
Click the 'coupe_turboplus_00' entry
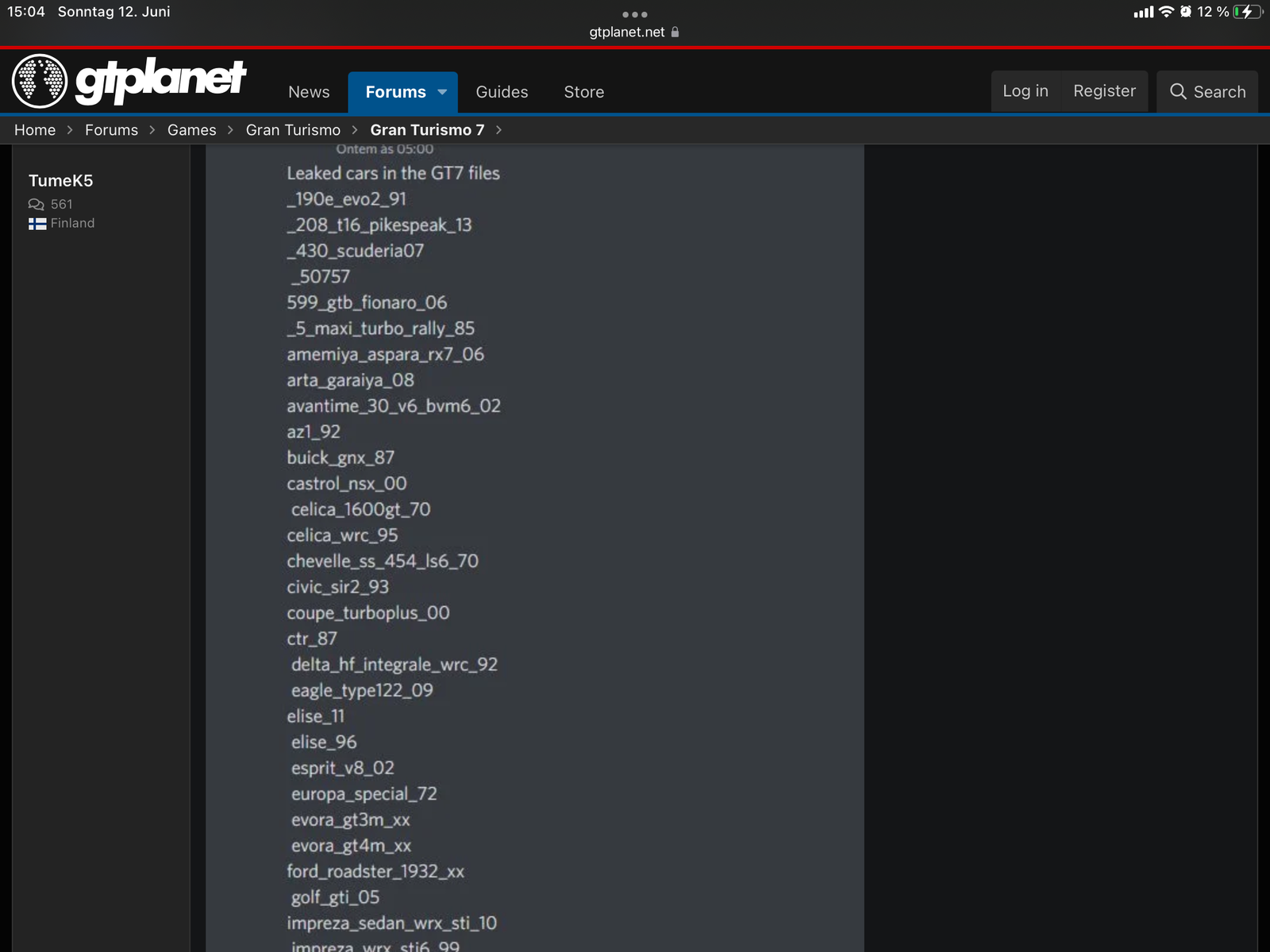tap(368, 613)
